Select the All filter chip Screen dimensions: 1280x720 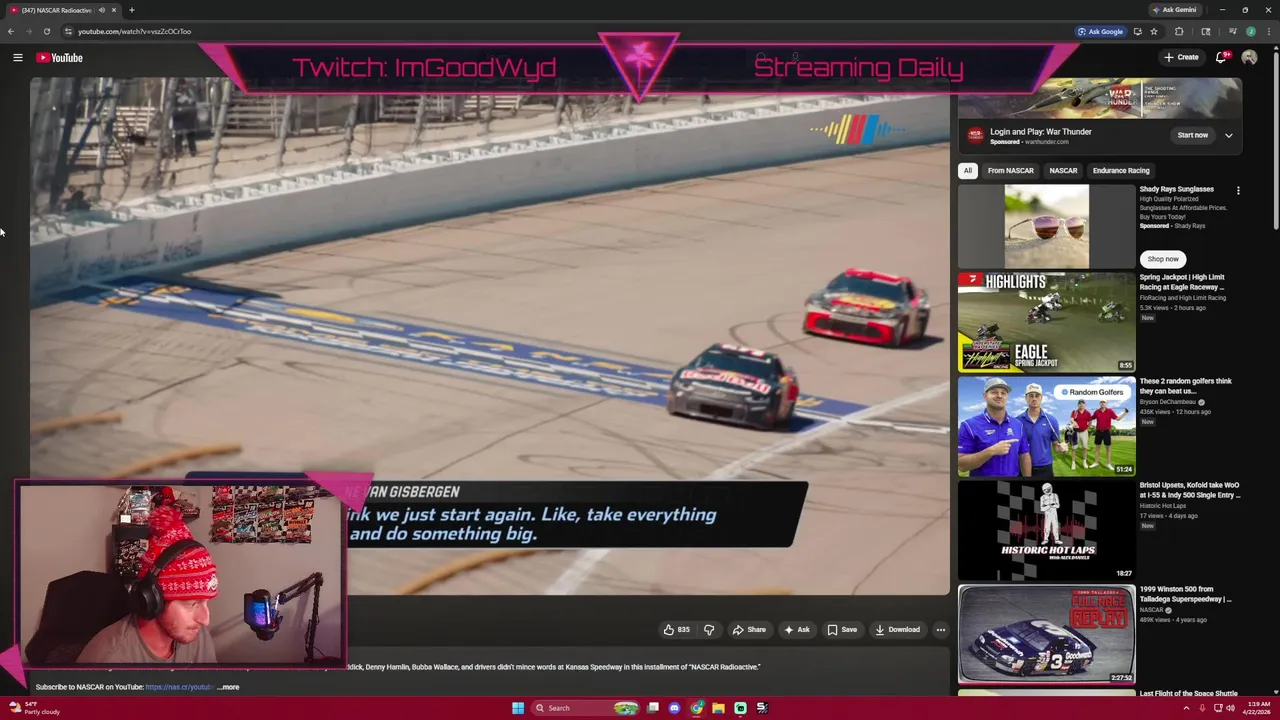[x=967, y=171]
